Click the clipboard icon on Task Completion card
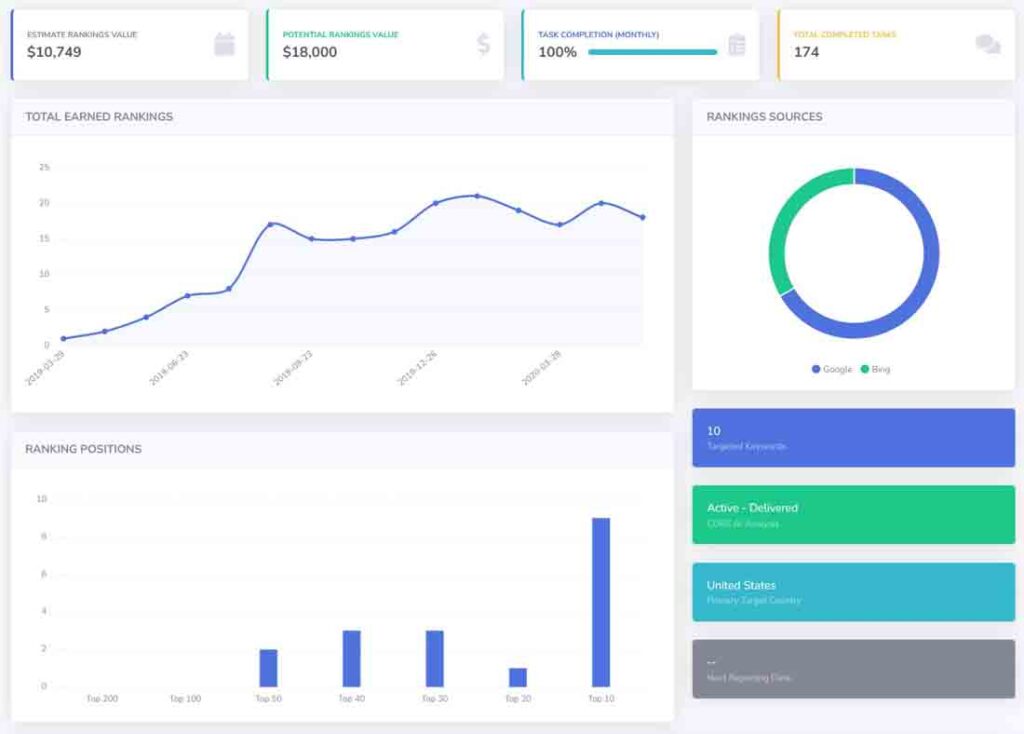This screenshot has width=1024, height=734. tap(737, 44)
